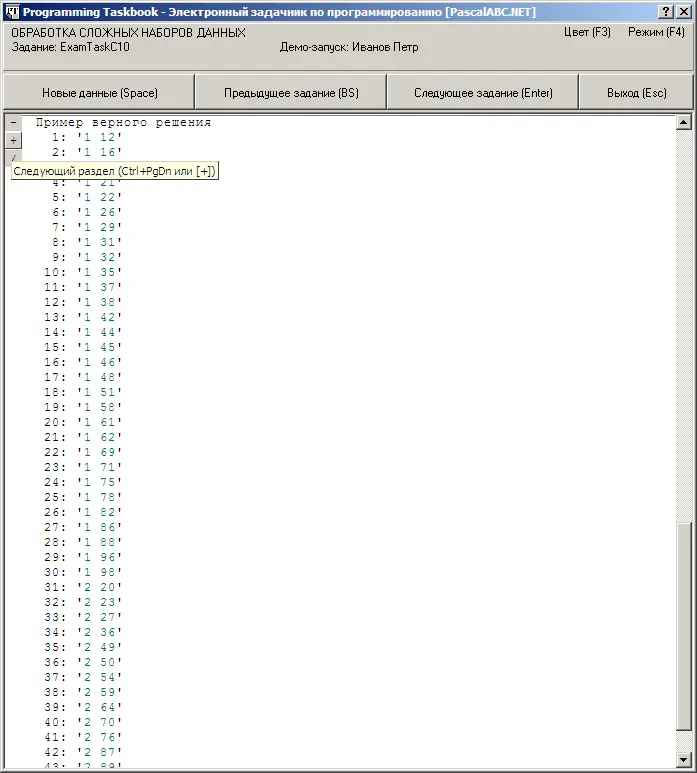This screenshot has height=773, width=697.
Task: Select result line 27: '1 86'
Action: click(82, 527)
